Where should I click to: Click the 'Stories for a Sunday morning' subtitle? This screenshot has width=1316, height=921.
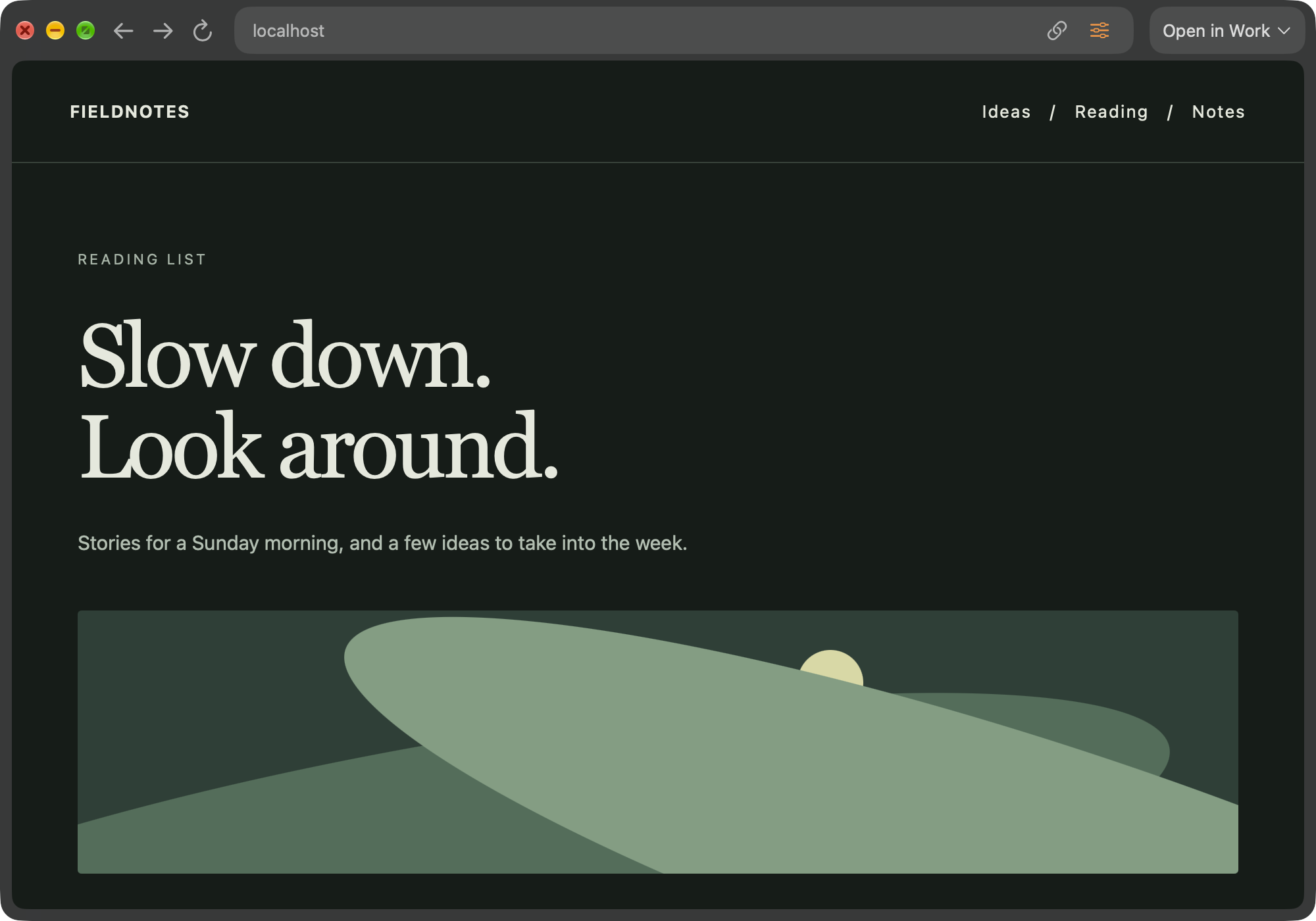tap(382, 543)
